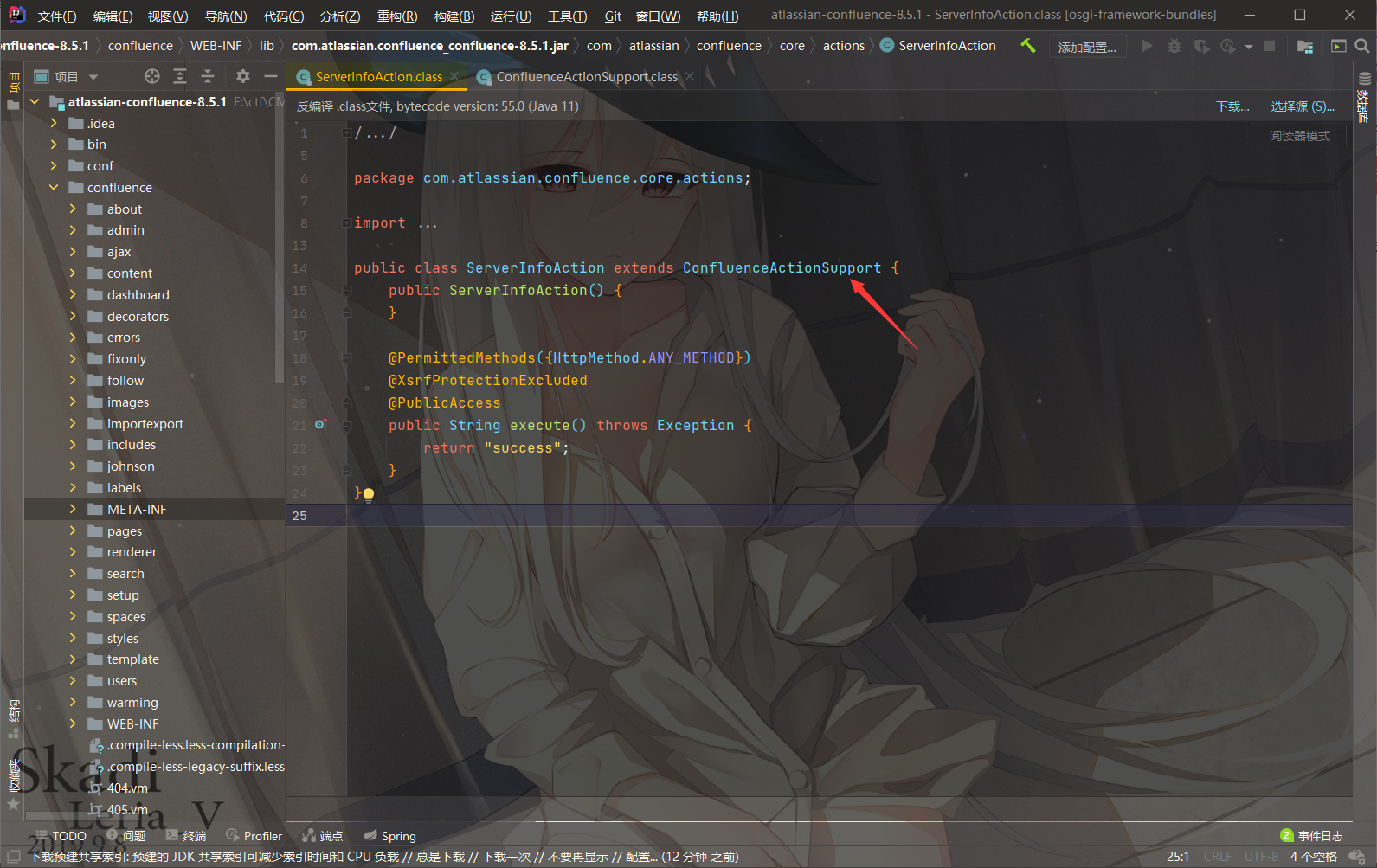Expand the folded import block

(346, 222)
